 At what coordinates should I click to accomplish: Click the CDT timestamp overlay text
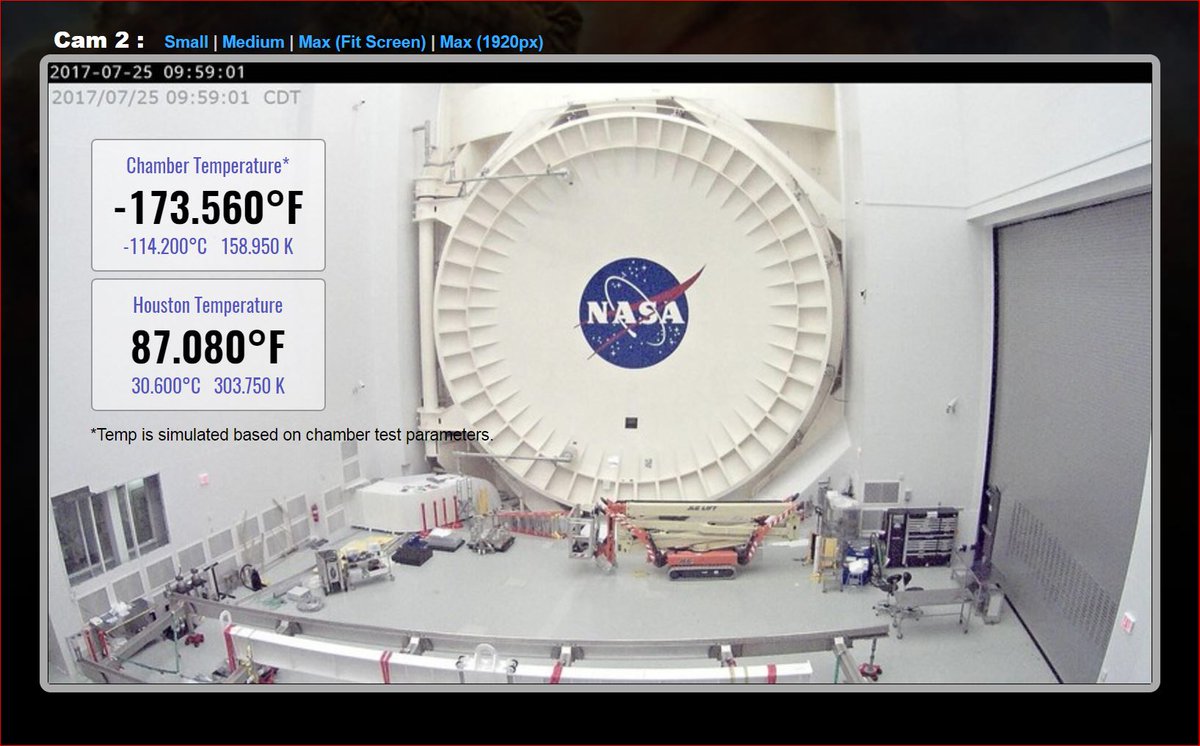click(x=175, y=98)
